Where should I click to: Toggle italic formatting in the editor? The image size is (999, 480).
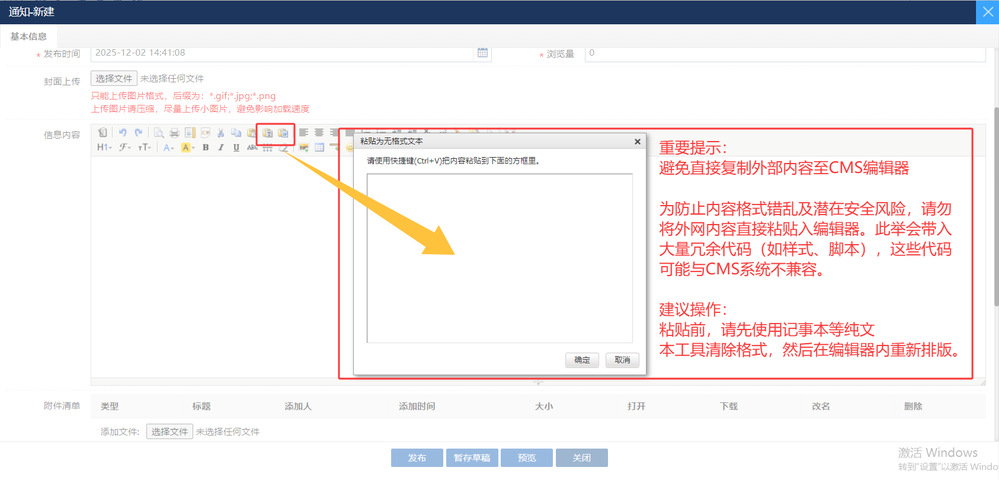click(x=220, y=147)
